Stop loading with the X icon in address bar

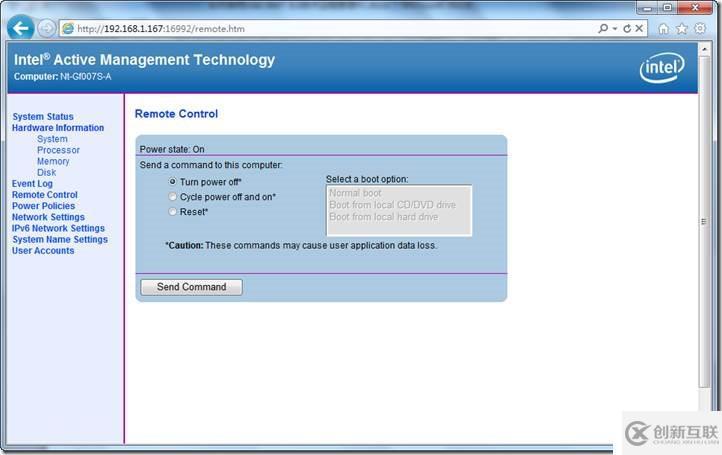pos(639,29)
